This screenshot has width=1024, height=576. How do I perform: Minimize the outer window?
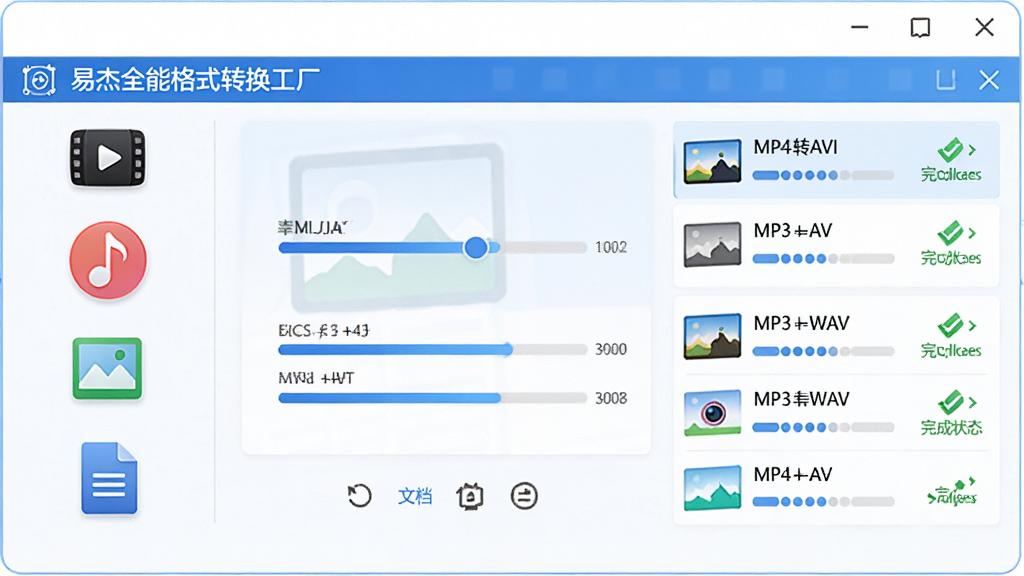click(860, 27)
